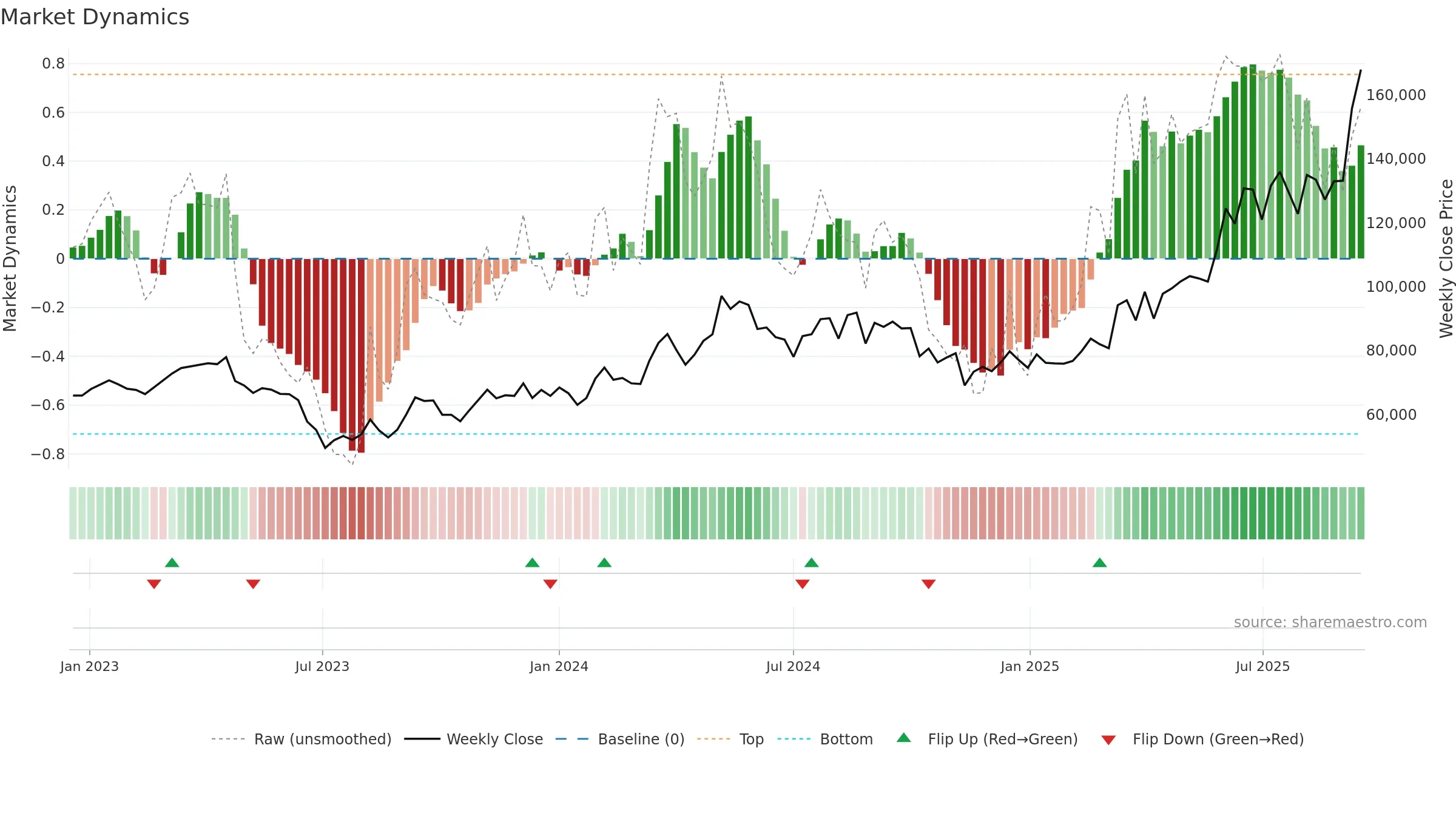This screenshot has width=1456, height=819.
Task: Open the source: sharemaestro.com text
Action: [x=1330, y=622]
